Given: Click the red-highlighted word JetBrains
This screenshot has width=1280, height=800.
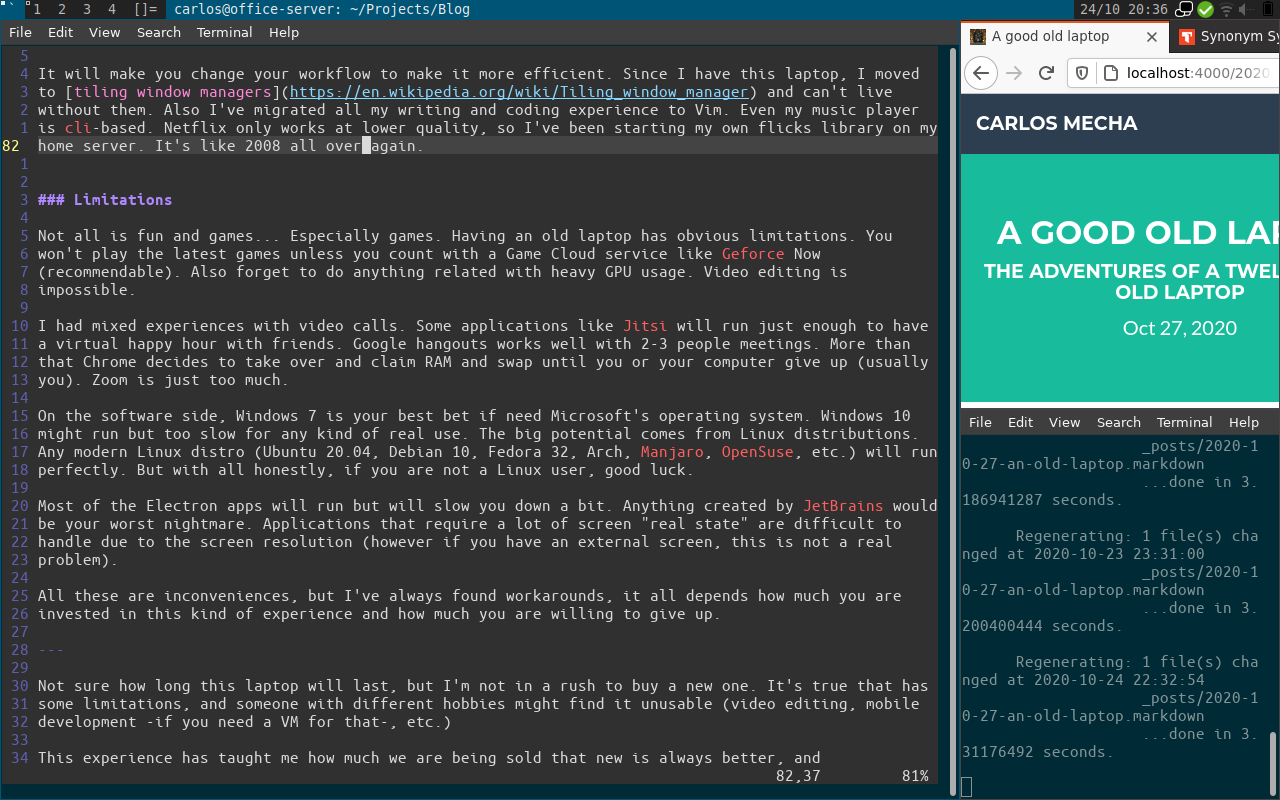Looking at the screenshot, I should click(x=843, y=506).
